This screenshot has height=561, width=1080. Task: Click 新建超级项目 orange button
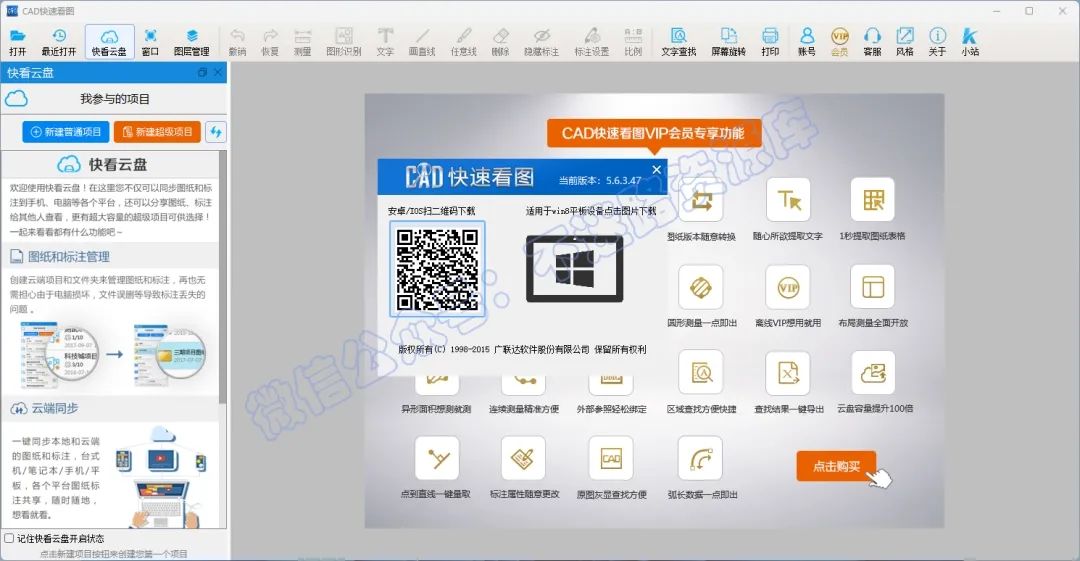point(158,132)
